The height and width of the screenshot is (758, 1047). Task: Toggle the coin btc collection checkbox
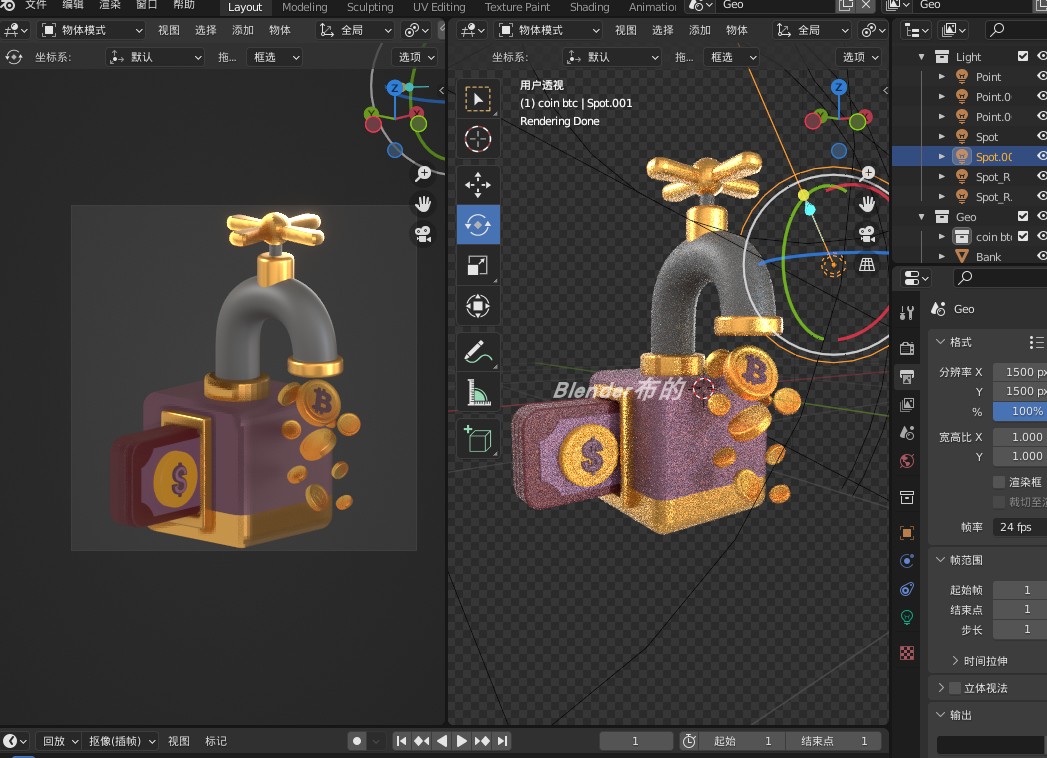tap(1022, 236)
